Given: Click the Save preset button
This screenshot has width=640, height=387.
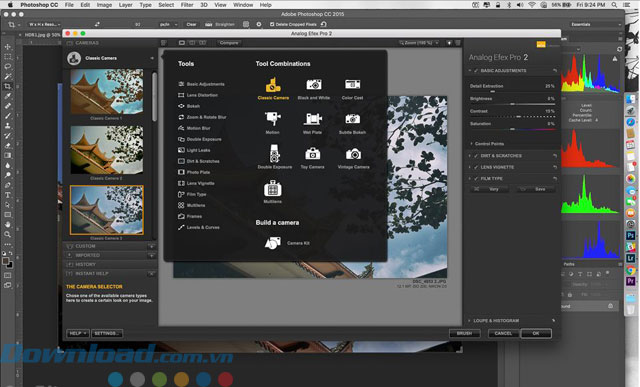Looking at the screenshot, I should pos(536,189).
